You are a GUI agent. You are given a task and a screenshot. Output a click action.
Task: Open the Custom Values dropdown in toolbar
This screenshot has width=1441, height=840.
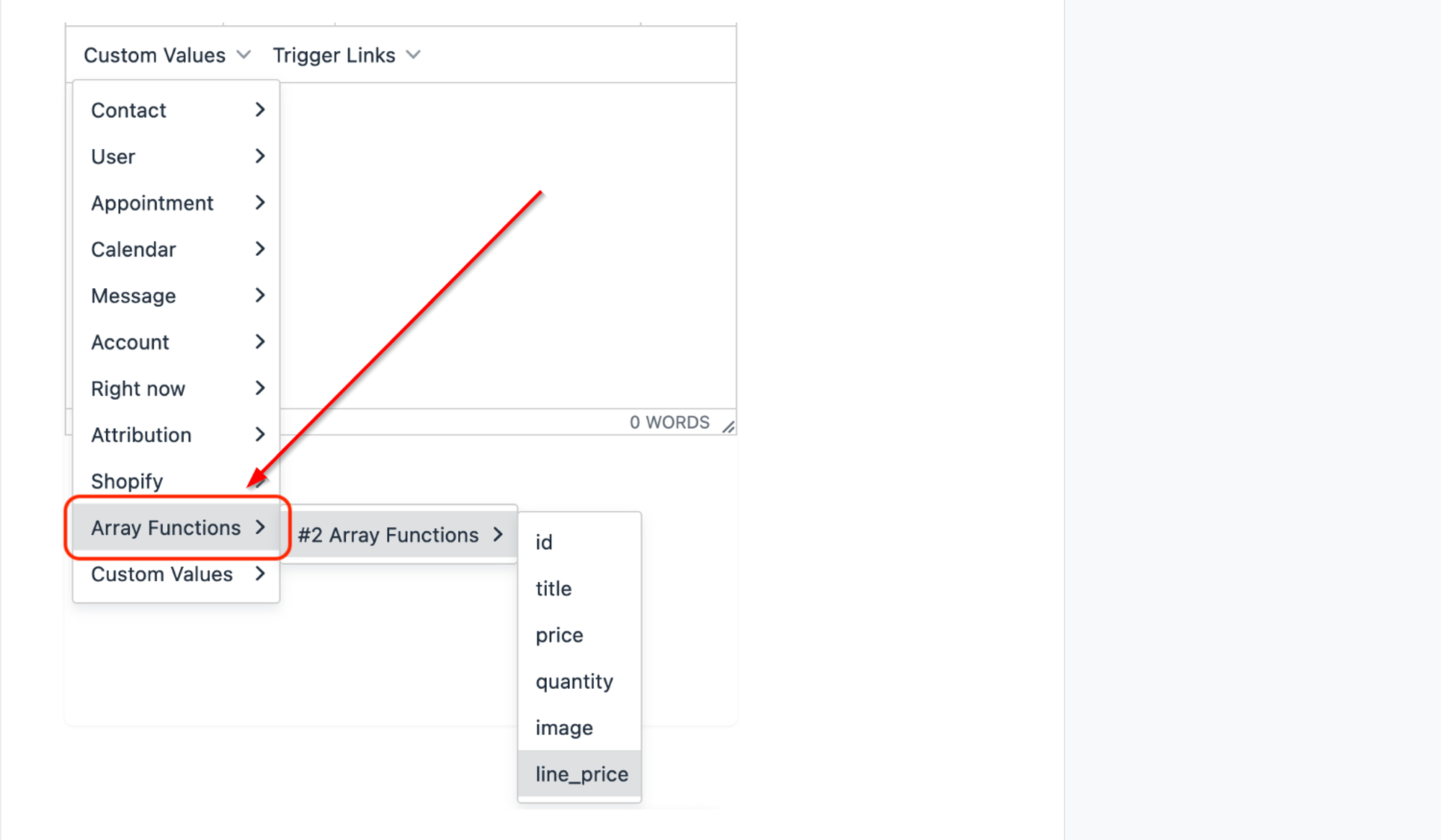pos(167,55)
